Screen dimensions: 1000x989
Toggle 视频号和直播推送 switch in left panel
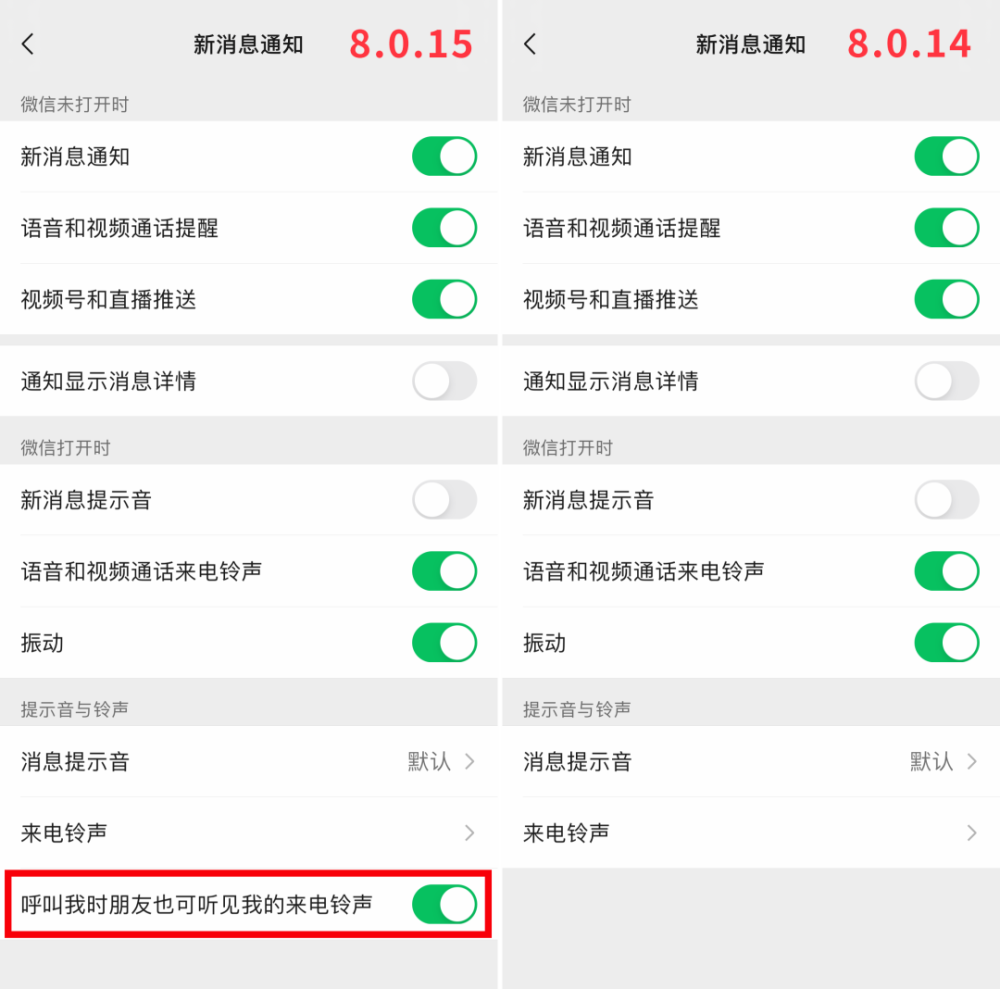(x=445, y=299)
